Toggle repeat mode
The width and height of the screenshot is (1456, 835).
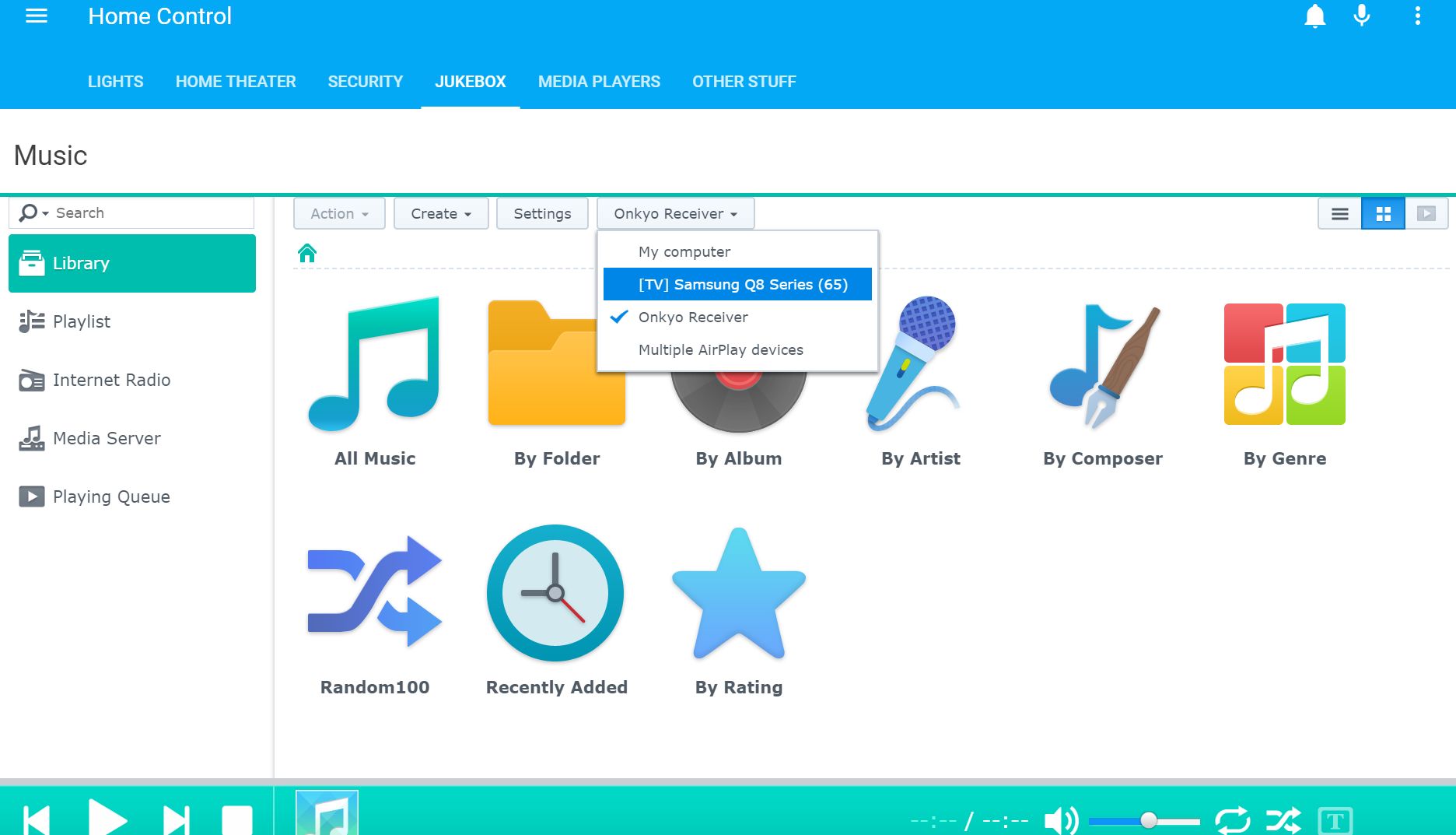point(1233,820)
